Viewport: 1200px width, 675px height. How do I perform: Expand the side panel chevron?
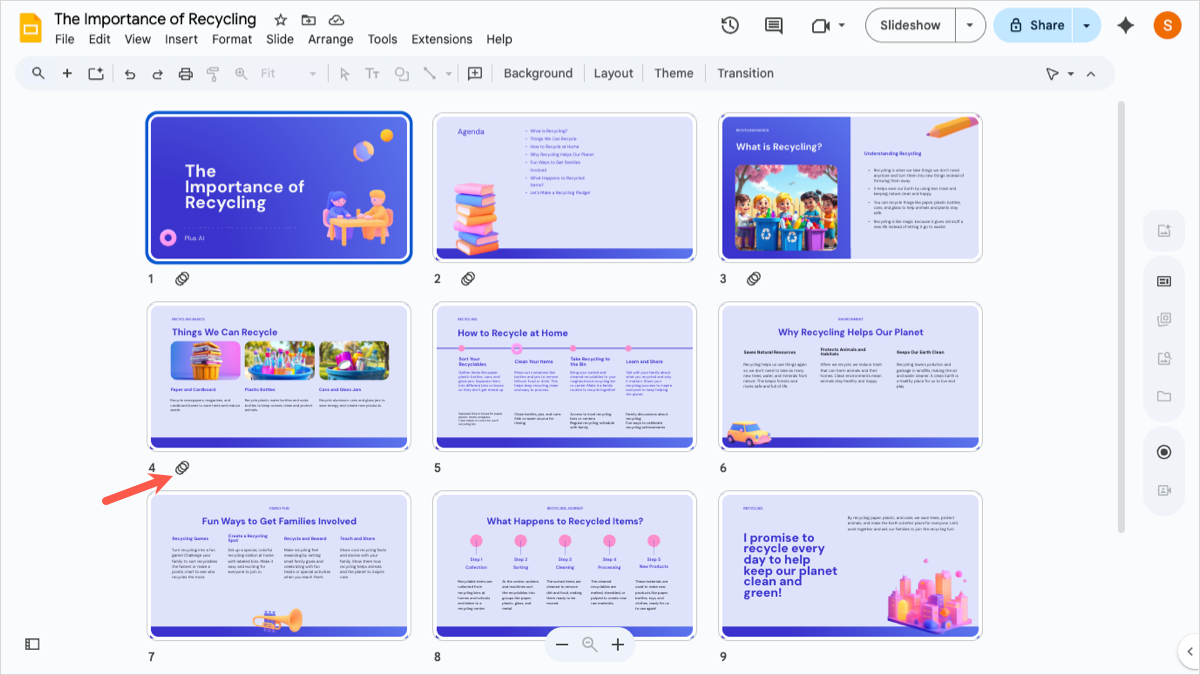1189,651
